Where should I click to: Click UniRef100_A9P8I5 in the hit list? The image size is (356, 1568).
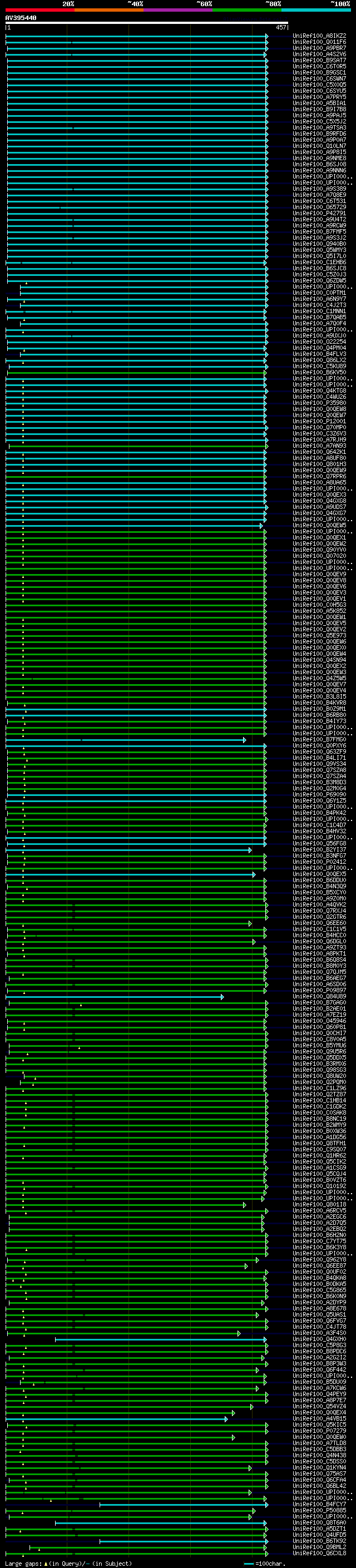(319, 152)
